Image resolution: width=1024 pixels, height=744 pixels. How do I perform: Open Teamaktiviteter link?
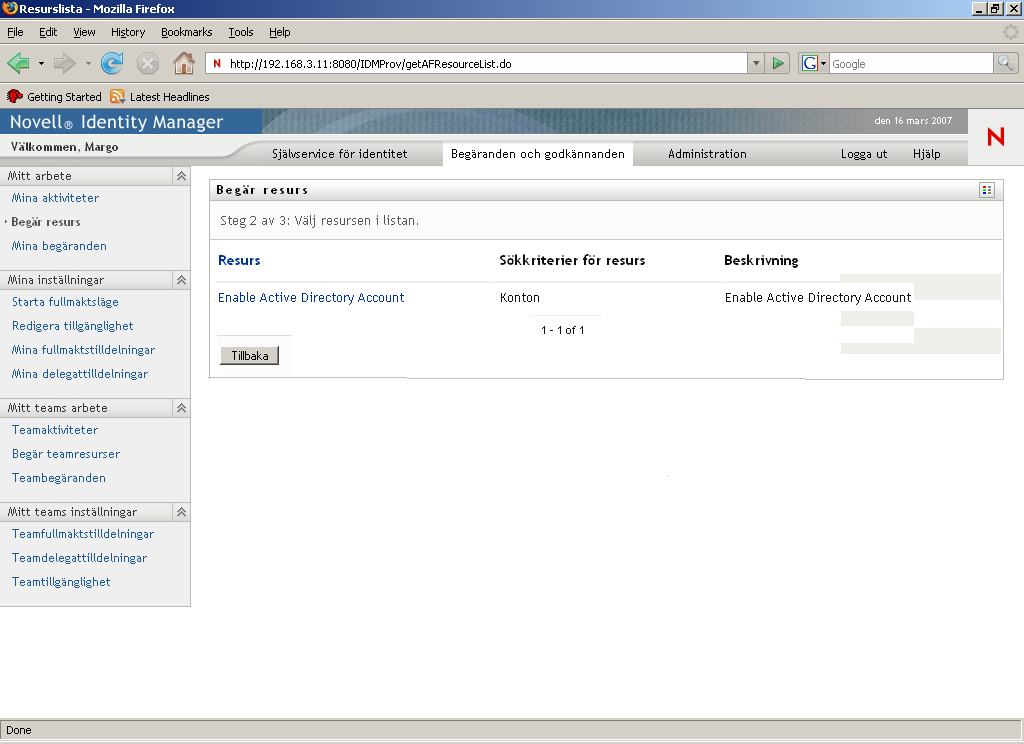(55, 430)
